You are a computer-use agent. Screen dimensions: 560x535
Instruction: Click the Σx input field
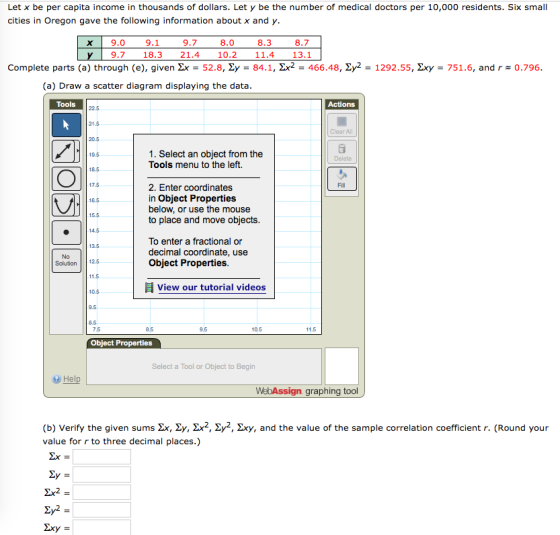(101, 457)
